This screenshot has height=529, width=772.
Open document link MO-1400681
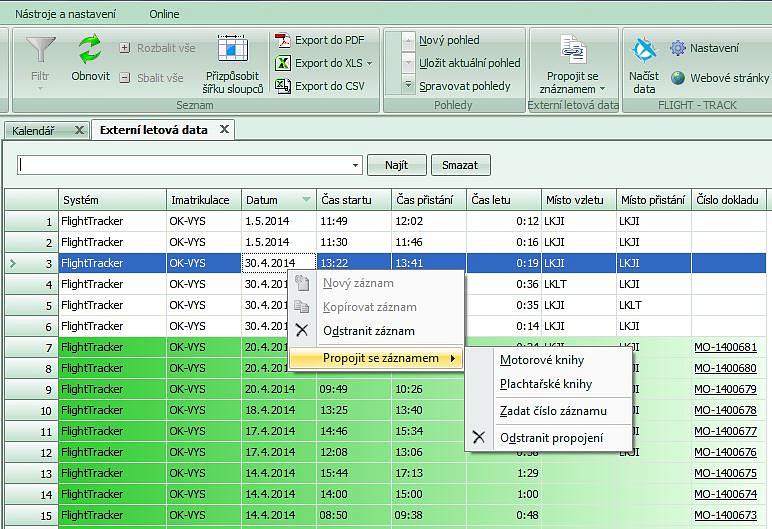(x=725, y=347)
